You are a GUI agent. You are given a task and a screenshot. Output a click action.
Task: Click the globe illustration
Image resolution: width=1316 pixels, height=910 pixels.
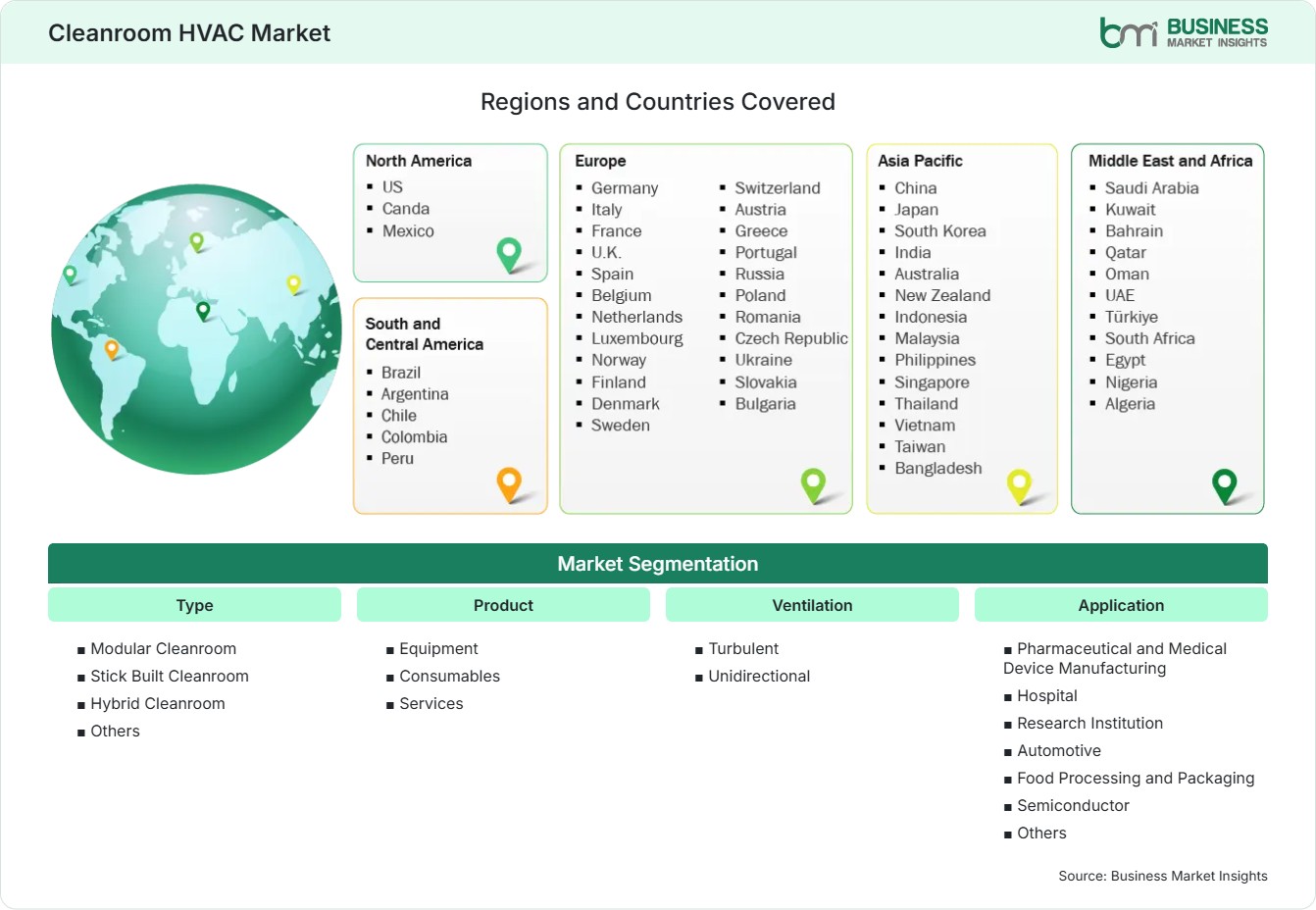pyautogui.click(x=196, y=329)
